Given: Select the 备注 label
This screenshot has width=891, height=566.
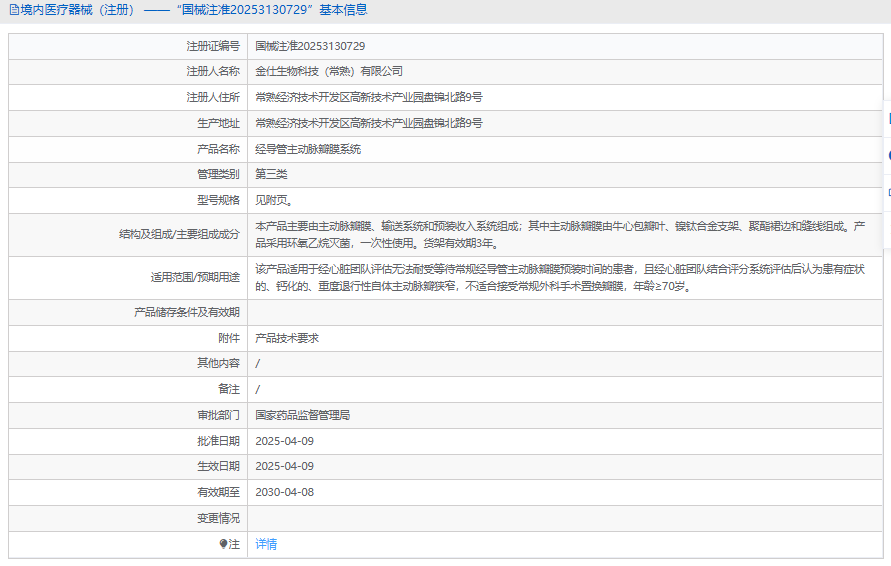Looking at the screenshot, I should [229, 389].
